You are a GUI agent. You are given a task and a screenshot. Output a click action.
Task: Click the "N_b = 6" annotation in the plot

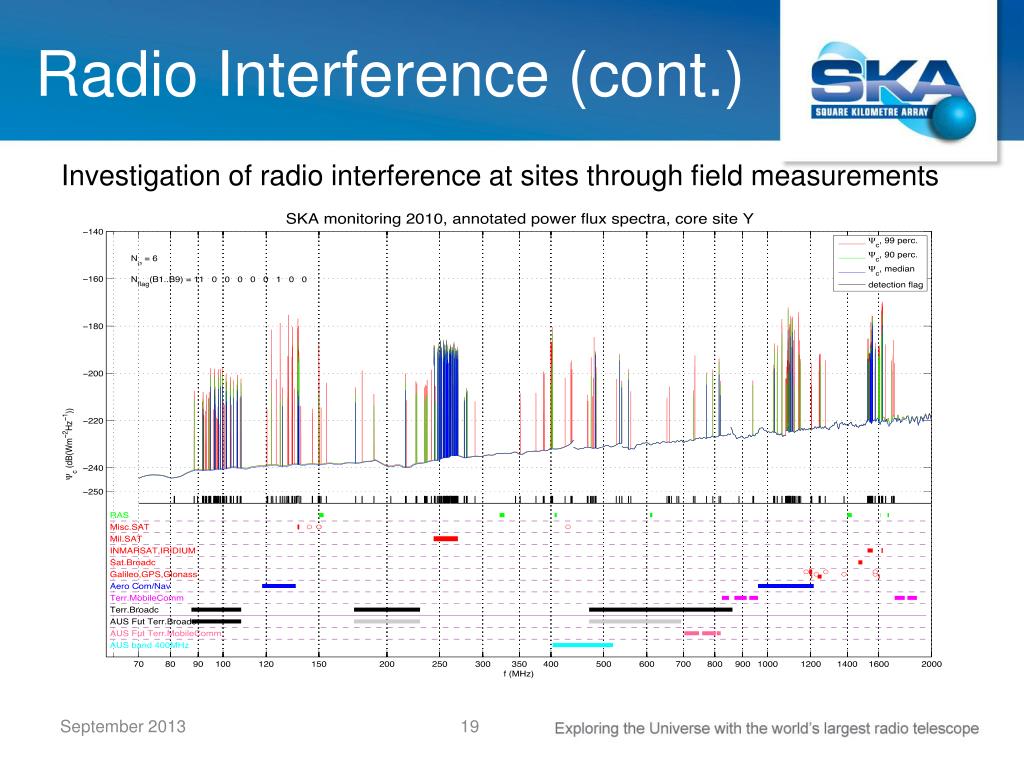point(144,259)
